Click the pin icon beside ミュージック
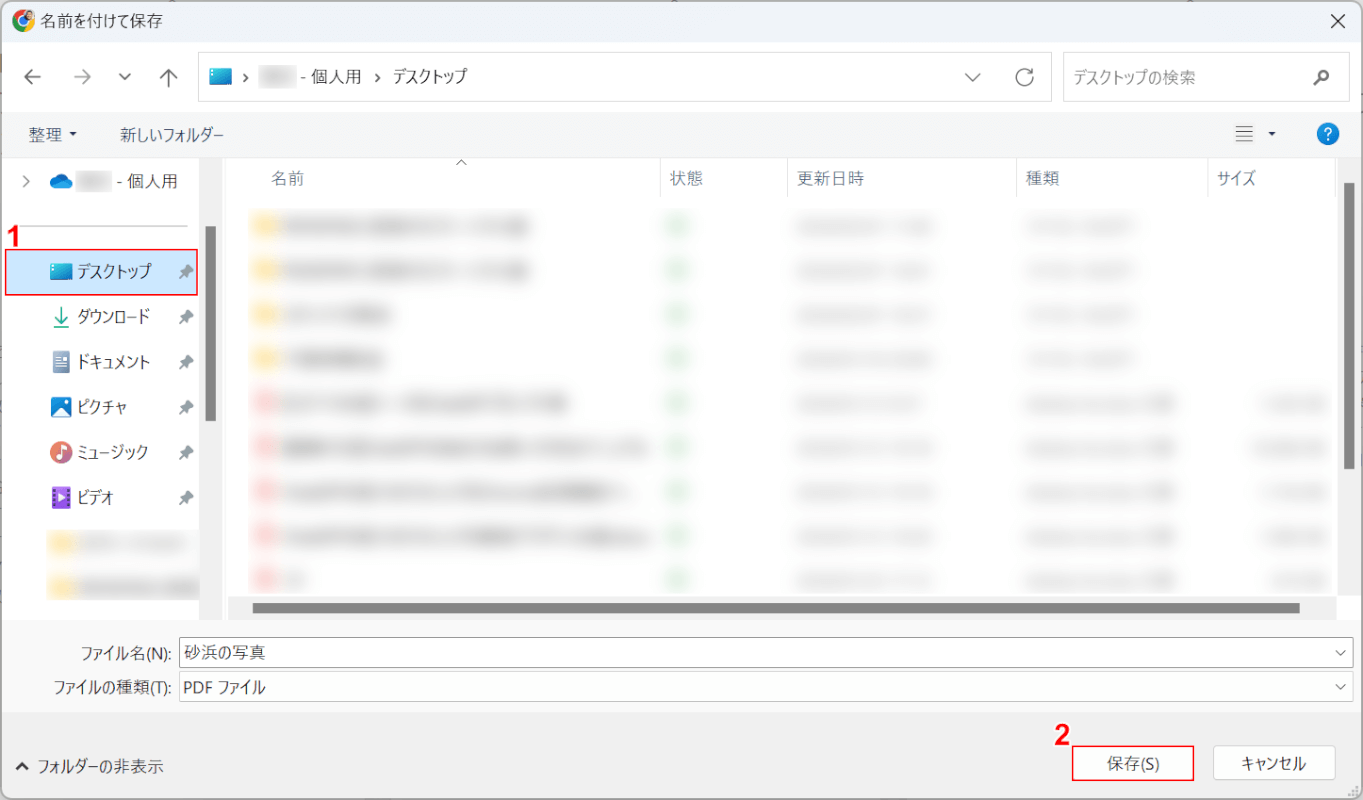The image size is (1363, 800). (x=185, y=452)
